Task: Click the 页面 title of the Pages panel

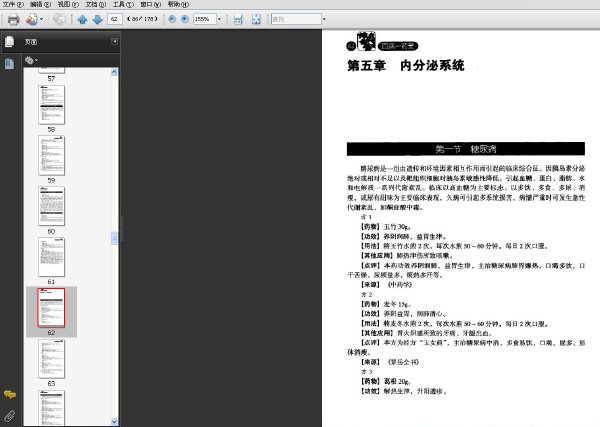Action: click(31, 42)
